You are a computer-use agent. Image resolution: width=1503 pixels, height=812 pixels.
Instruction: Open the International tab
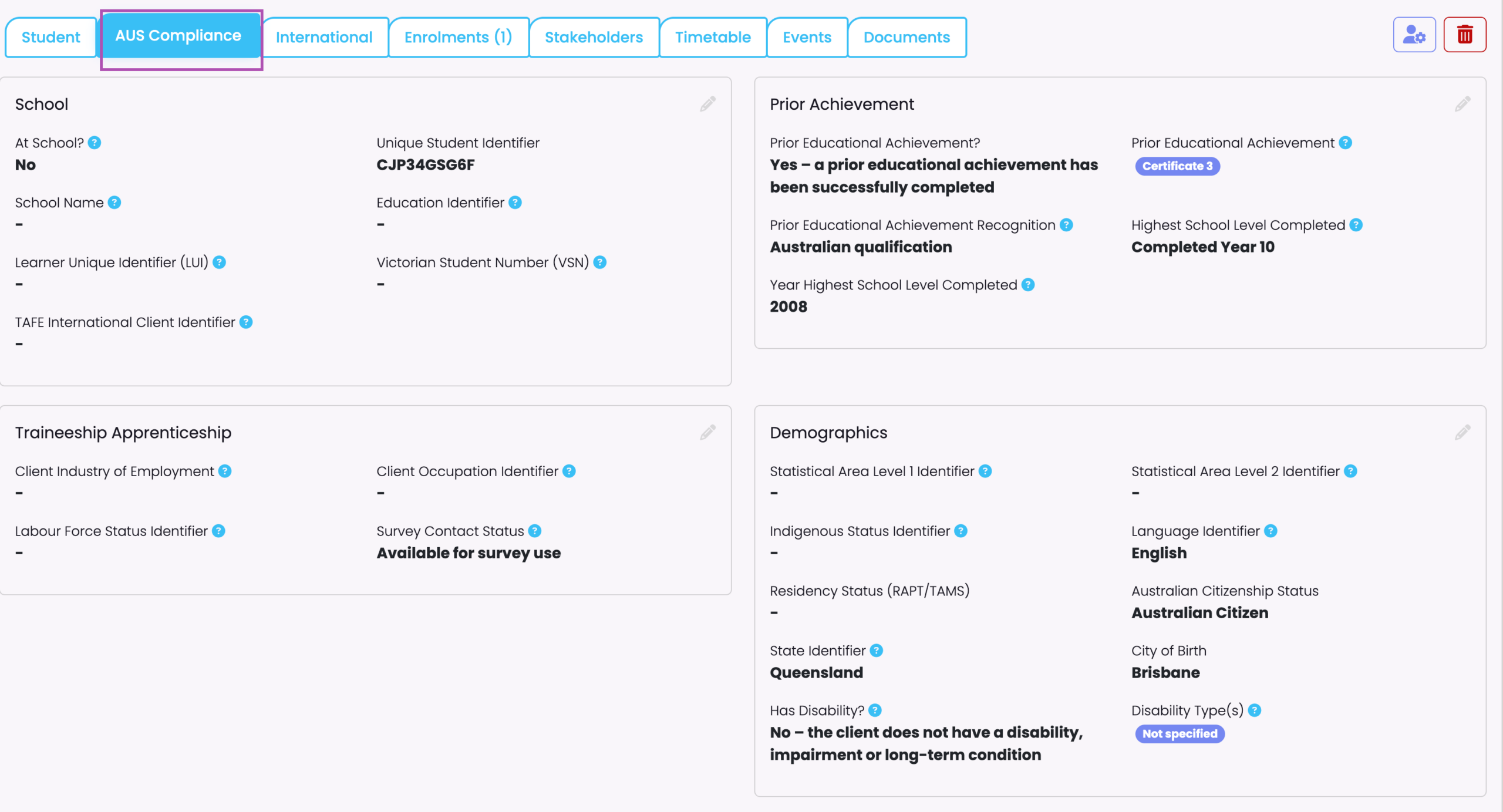click(x=324, y=37)
